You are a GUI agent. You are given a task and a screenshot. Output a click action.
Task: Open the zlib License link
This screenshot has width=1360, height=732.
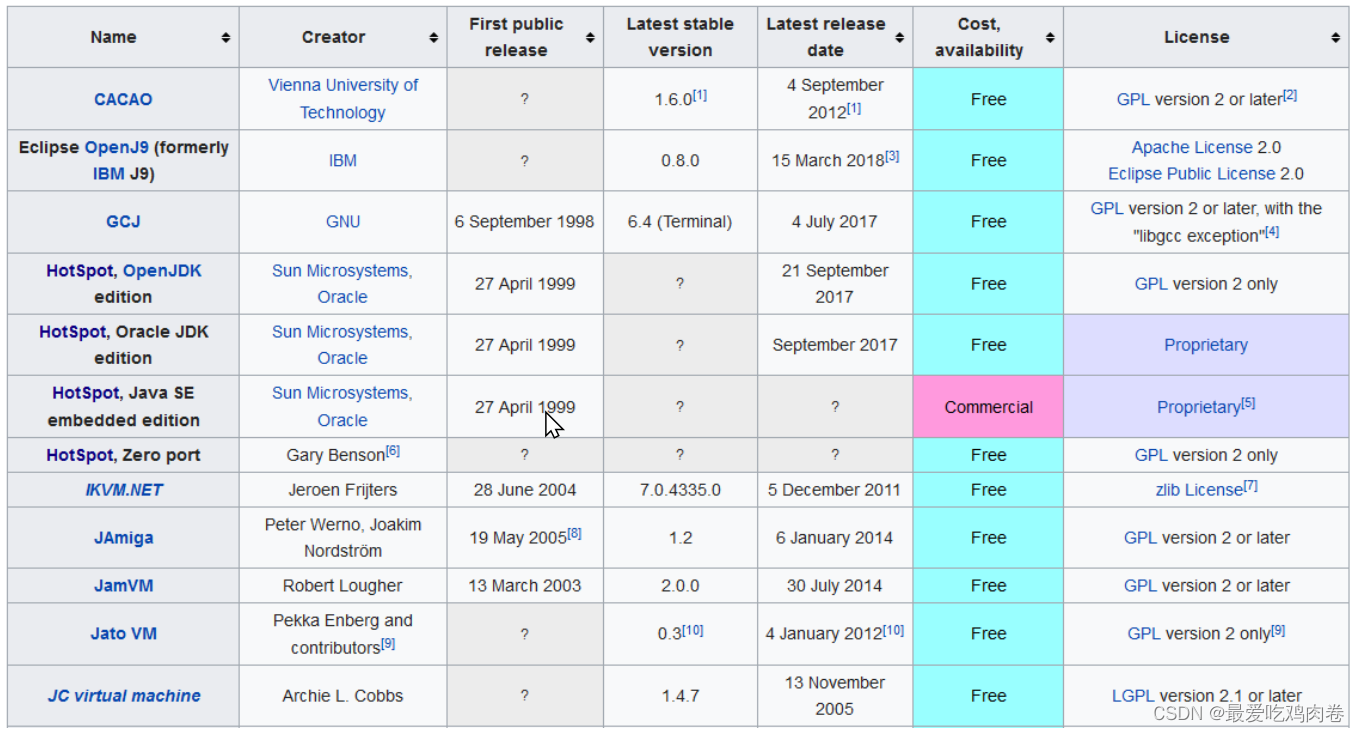(1199, 490)
